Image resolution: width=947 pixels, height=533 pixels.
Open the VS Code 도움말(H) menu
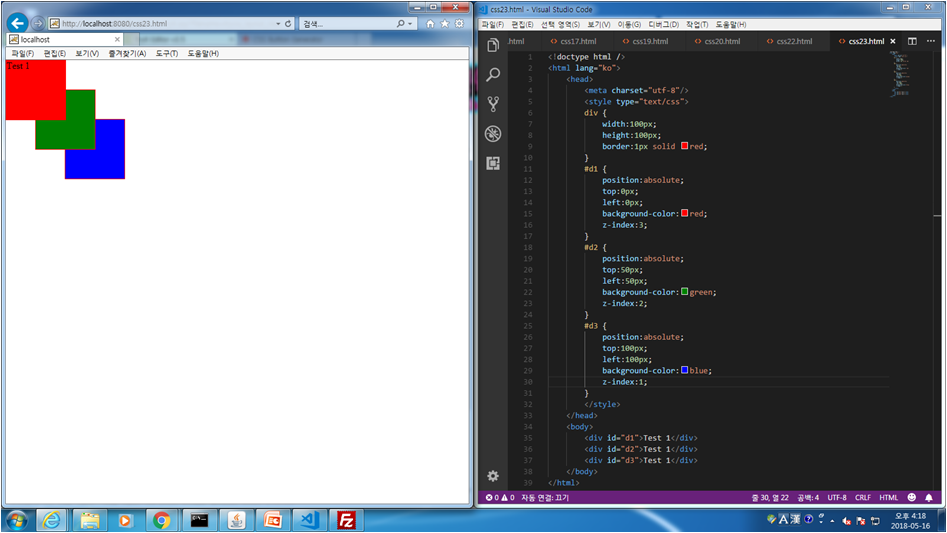(730, 25)
